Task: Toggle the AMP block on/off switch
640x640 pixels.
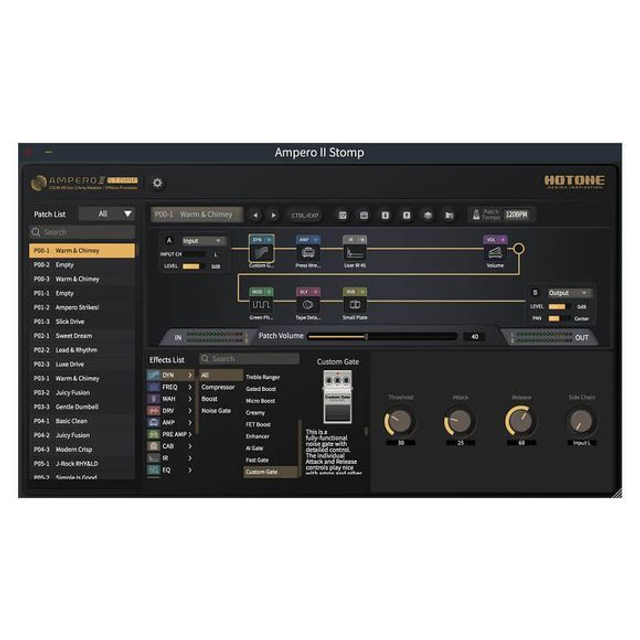Action: (x=316, y=240)
